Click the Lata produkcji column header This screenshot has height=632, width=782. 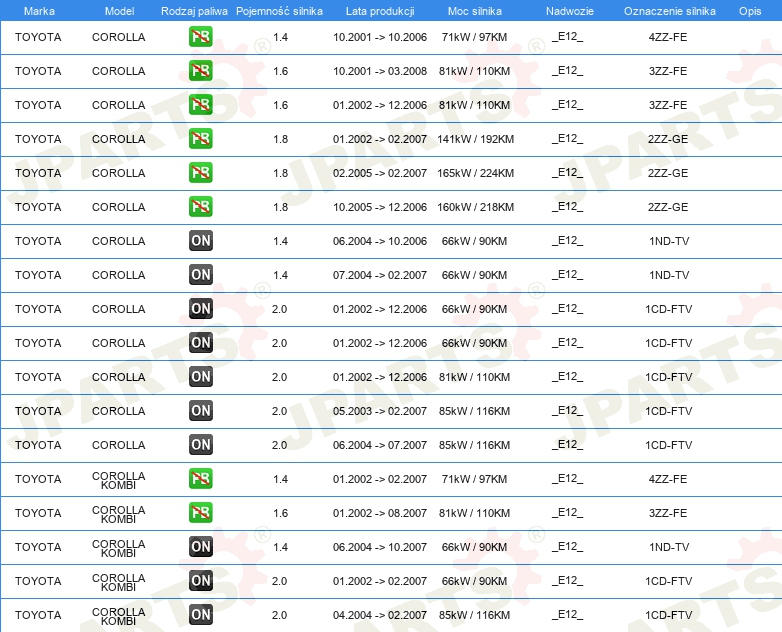[x=380, y=11]
